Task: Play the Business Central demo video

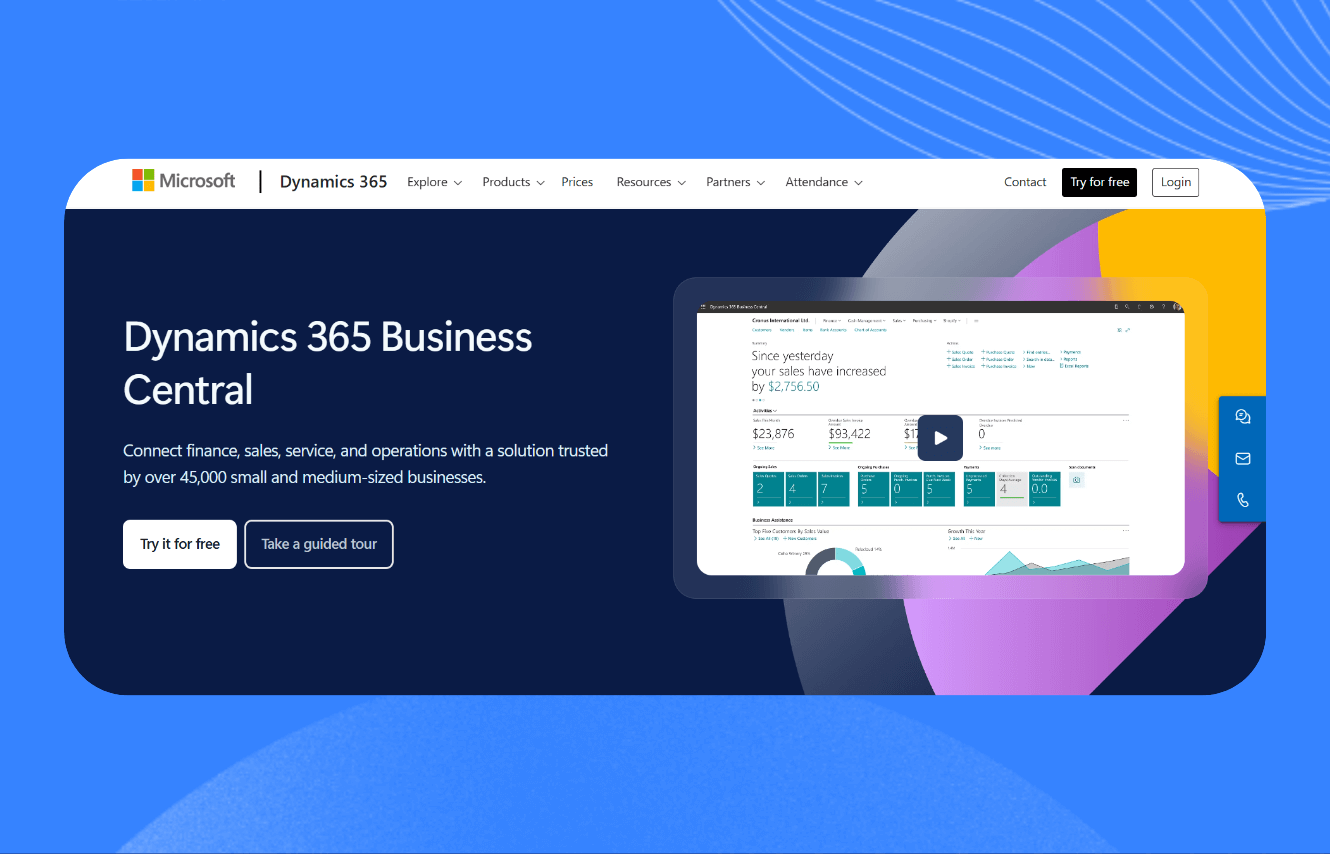Action: click(x=940, y=438)
